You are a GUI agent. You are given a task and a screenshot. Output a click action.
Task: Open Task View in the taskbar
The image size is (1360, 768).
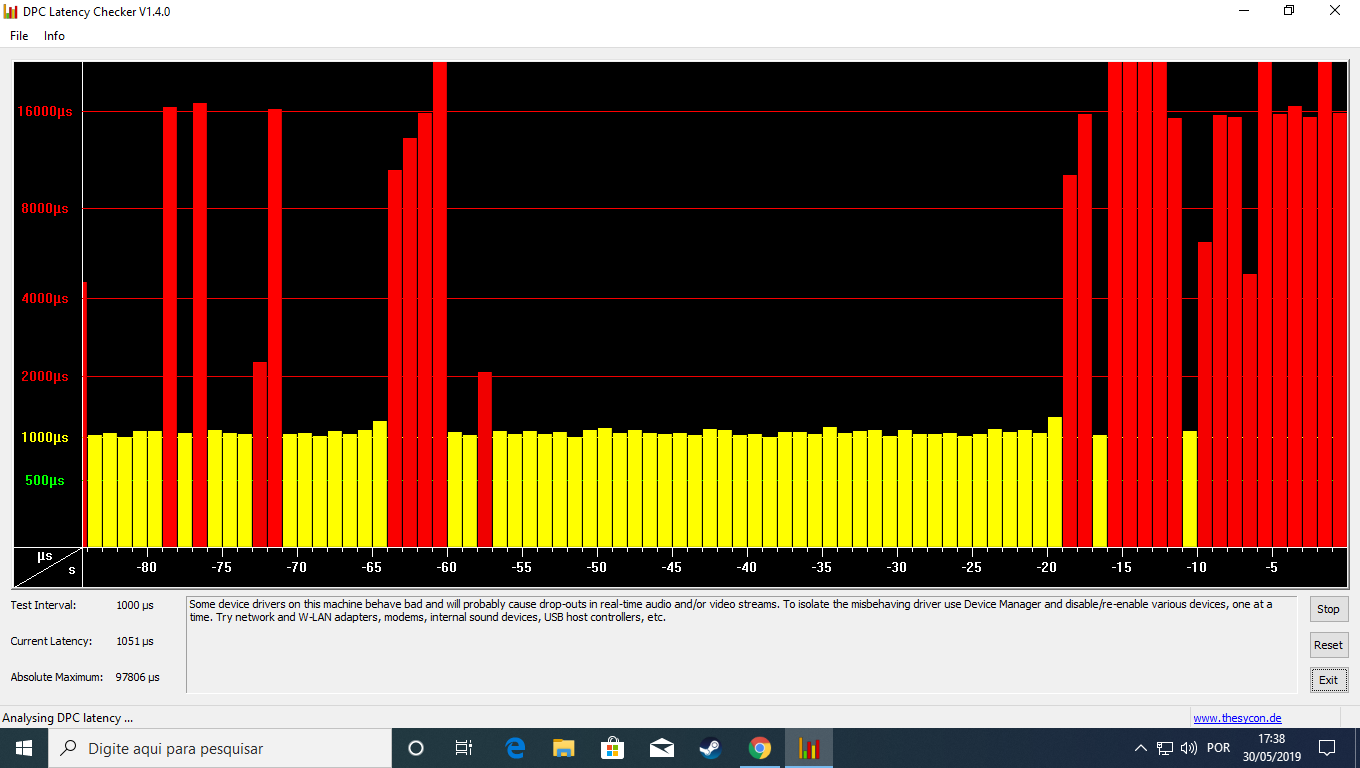point(464,748)
